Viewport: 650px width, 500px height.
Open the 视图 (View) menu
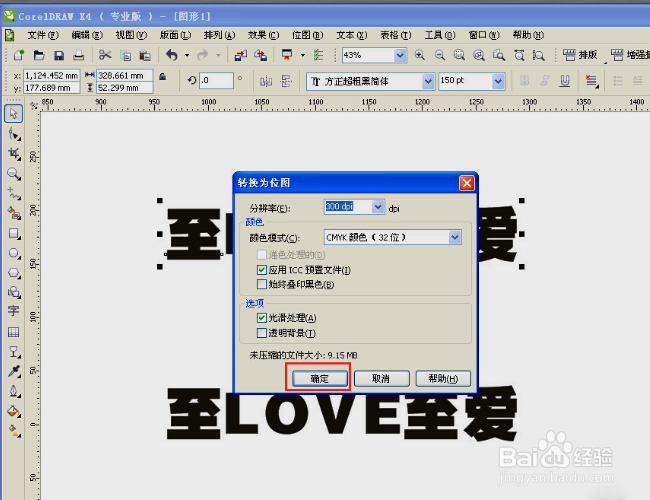[x=131, y=35]
